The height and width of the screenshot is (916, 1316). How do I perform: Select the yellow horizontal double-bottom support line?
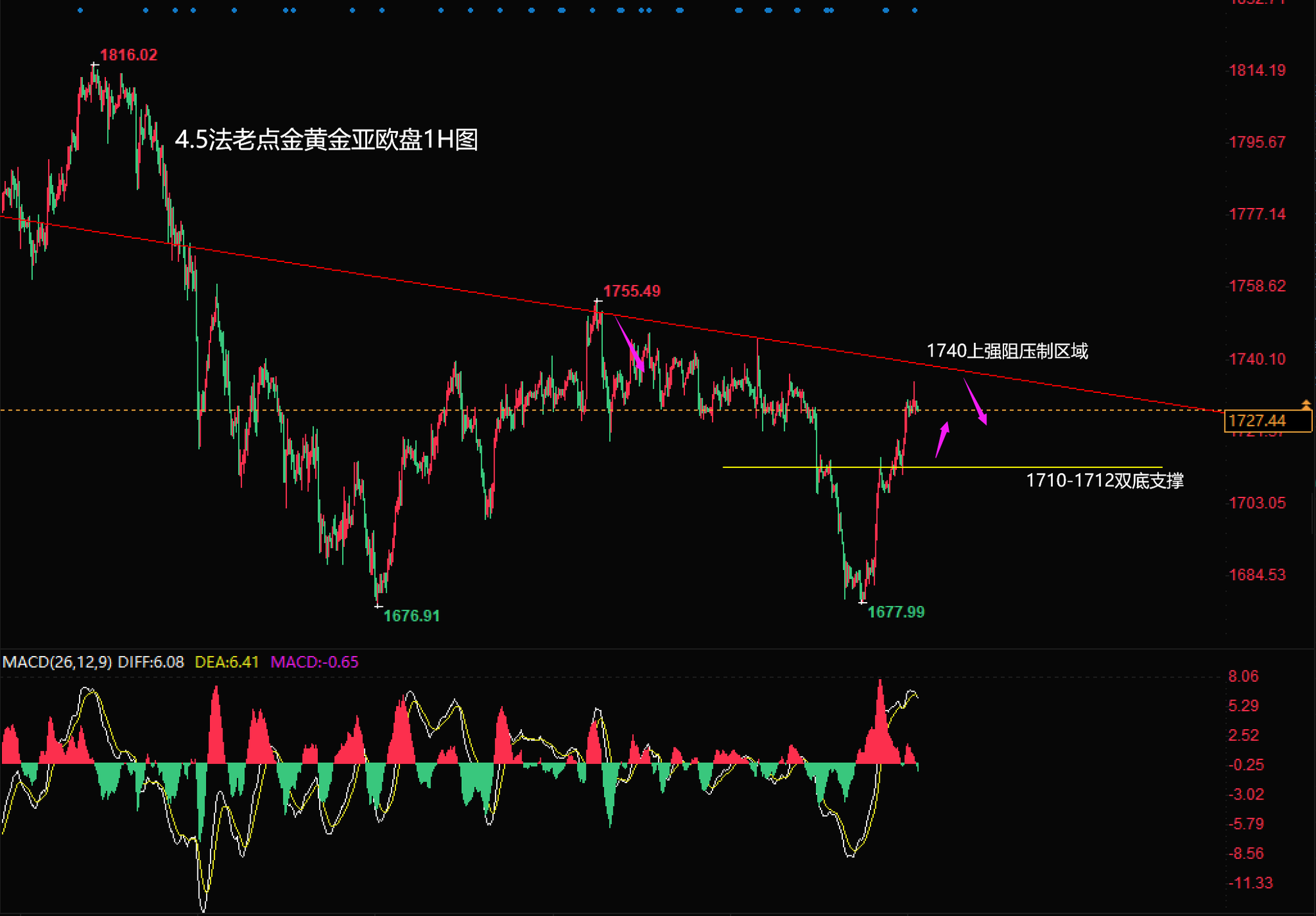(x=987, y=467)
